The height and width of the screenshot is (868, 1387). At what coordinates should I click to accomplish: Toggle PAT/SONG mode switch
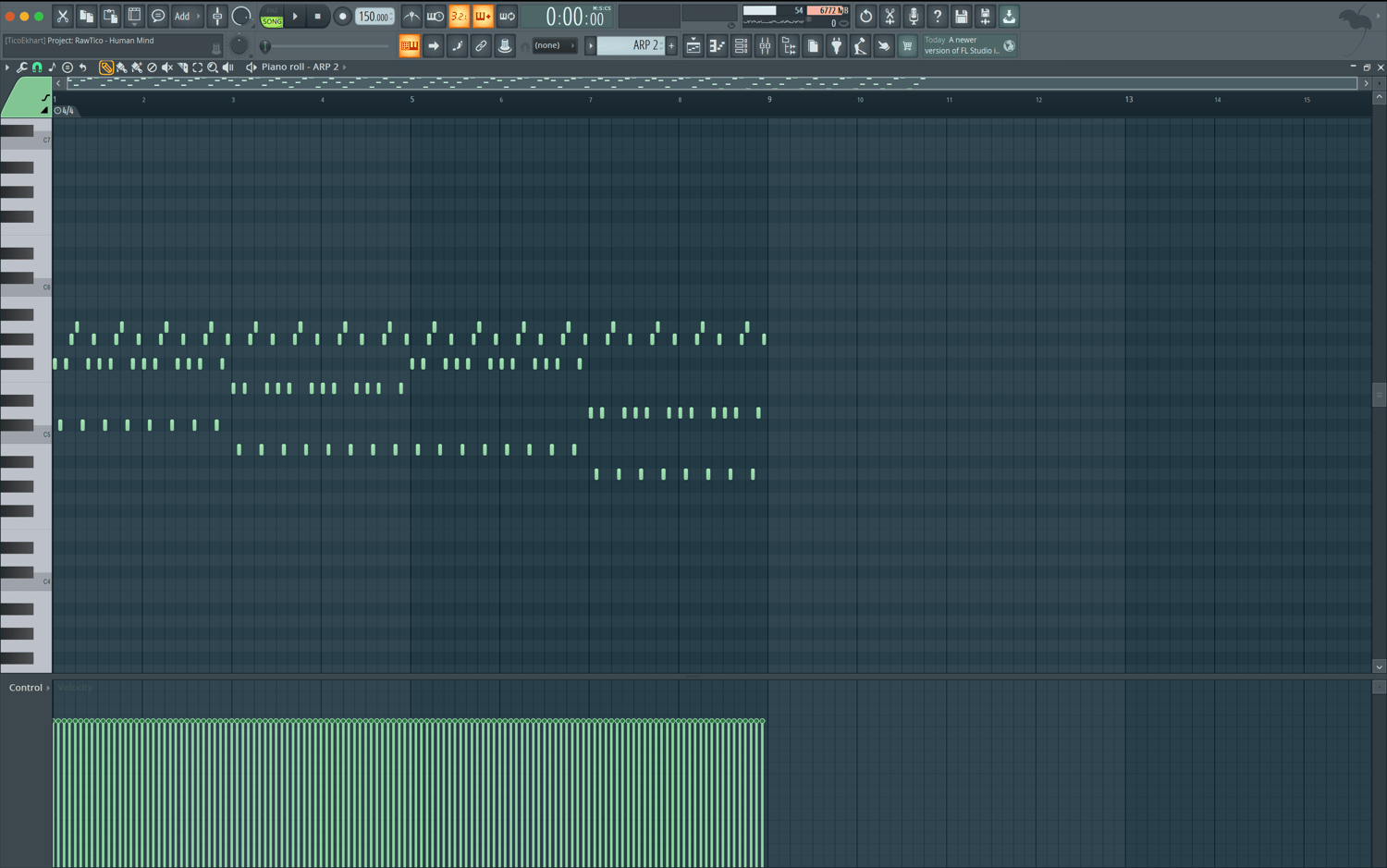(272, 17)
